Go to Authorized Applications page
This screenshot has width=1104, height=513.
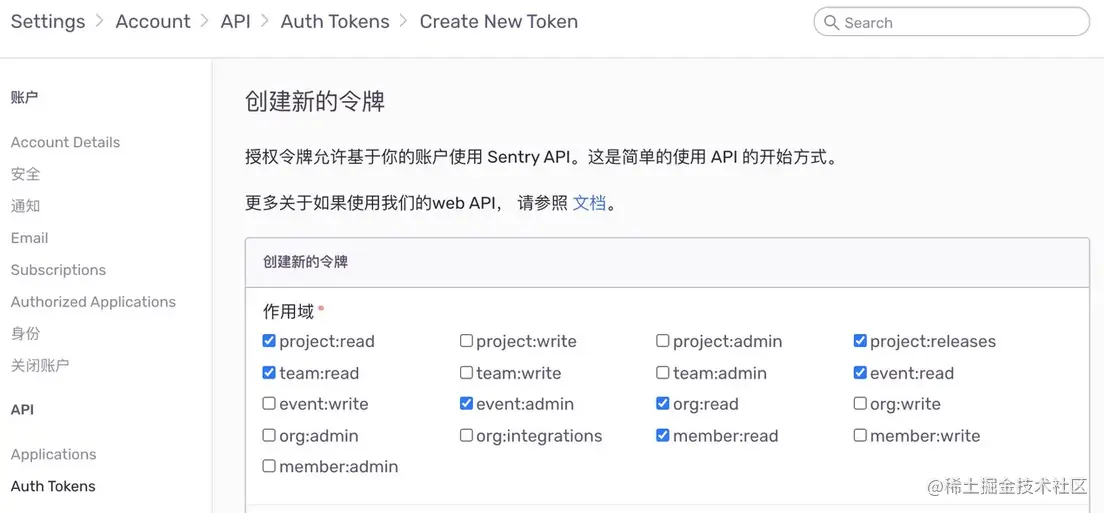[93, 302]
